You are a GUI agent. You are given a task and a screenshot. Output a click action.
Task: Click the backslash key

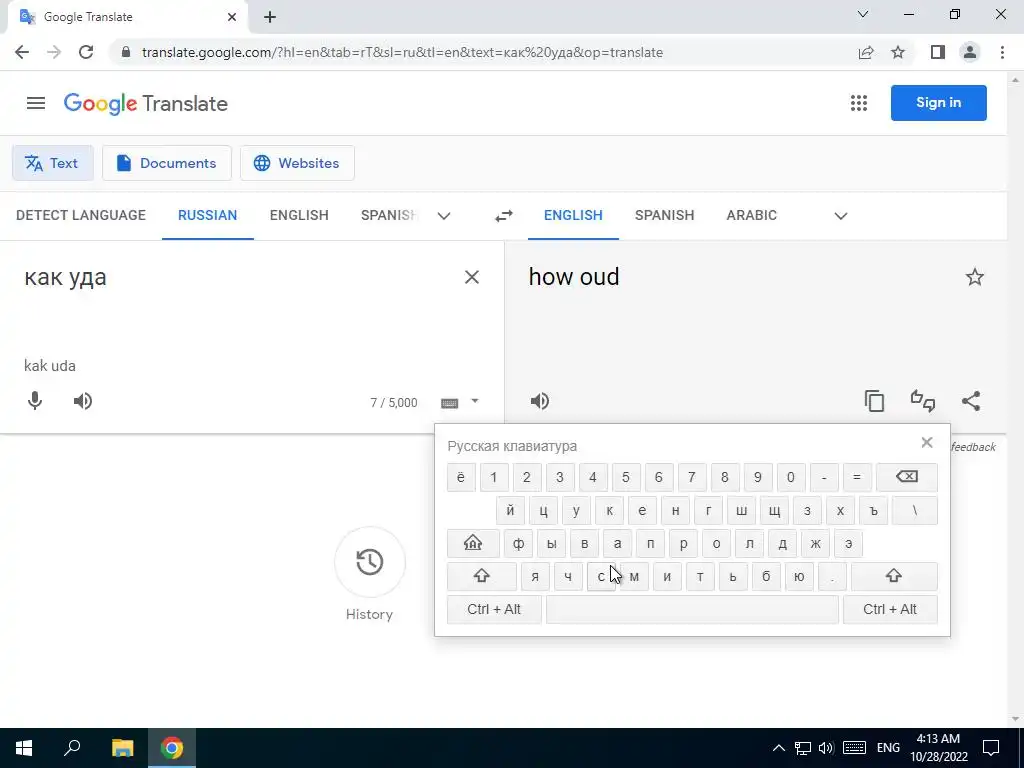point(915,511)
